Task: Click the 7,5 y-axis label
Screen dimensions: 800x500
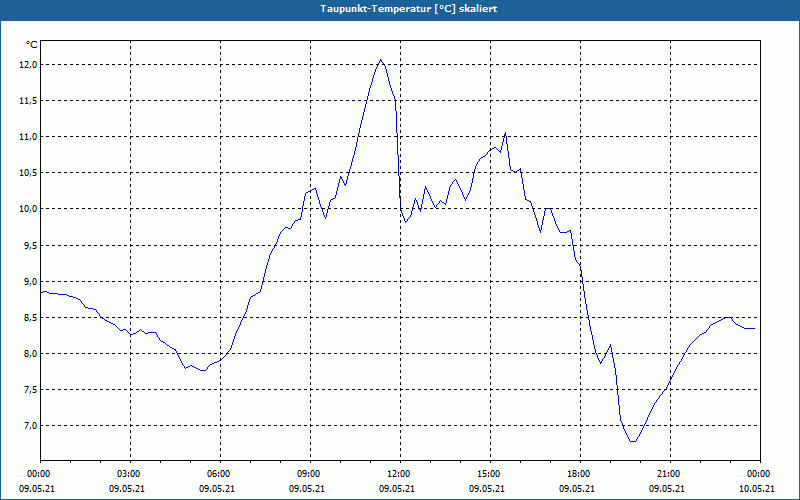Action: point(30,390)
